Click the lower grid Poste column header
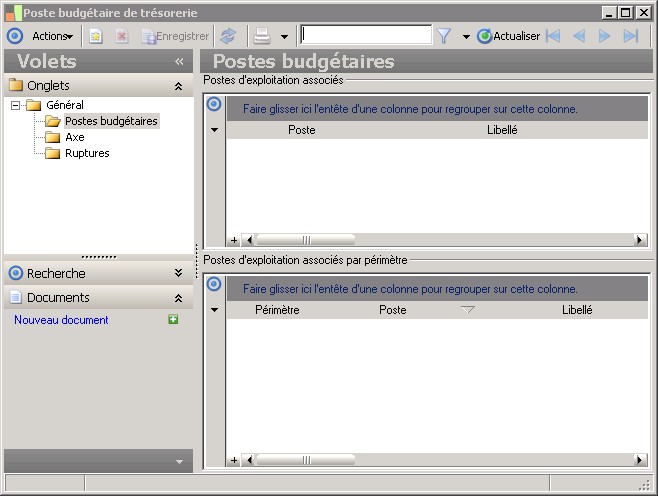The width and height of the screenshot is (658, 496). (393, 310)
